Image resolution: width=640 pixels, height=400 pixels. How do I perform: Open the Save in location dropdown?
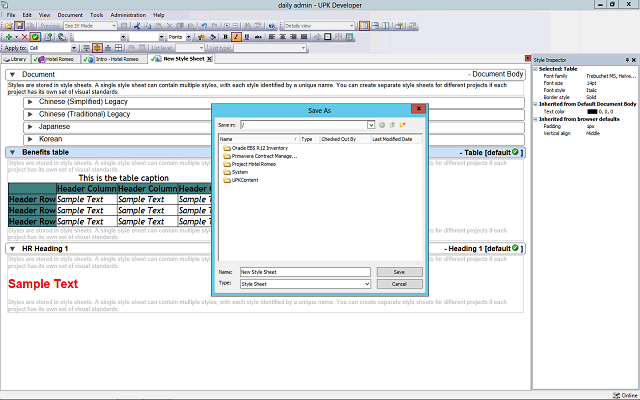coord(371,125)
